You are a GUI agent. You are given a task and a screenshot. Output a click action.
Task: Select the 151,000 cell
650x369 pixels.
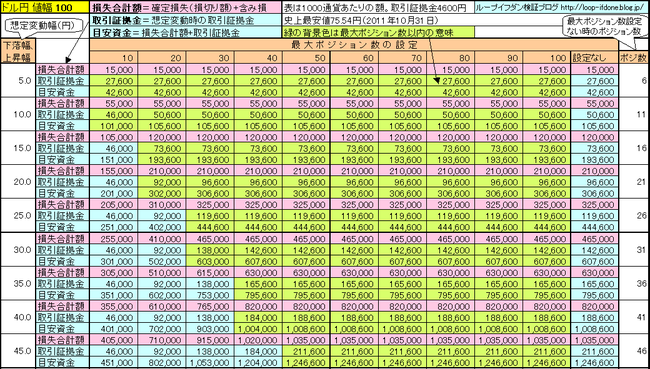click(114, 159)
